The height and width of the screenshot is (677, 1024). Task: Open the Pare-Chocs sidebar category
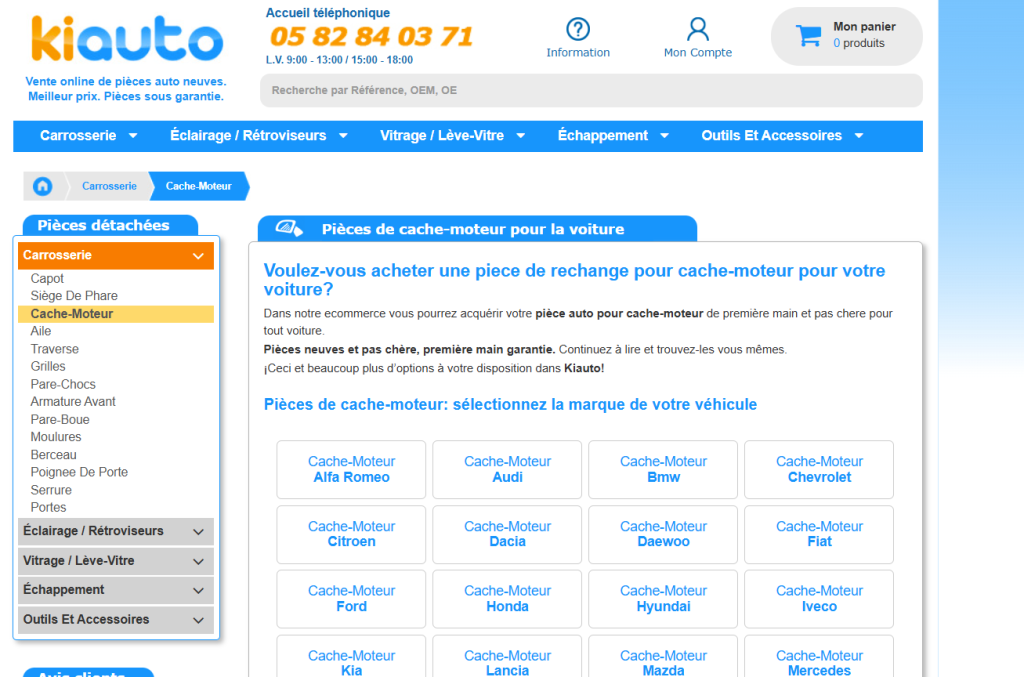click(63, 385)
